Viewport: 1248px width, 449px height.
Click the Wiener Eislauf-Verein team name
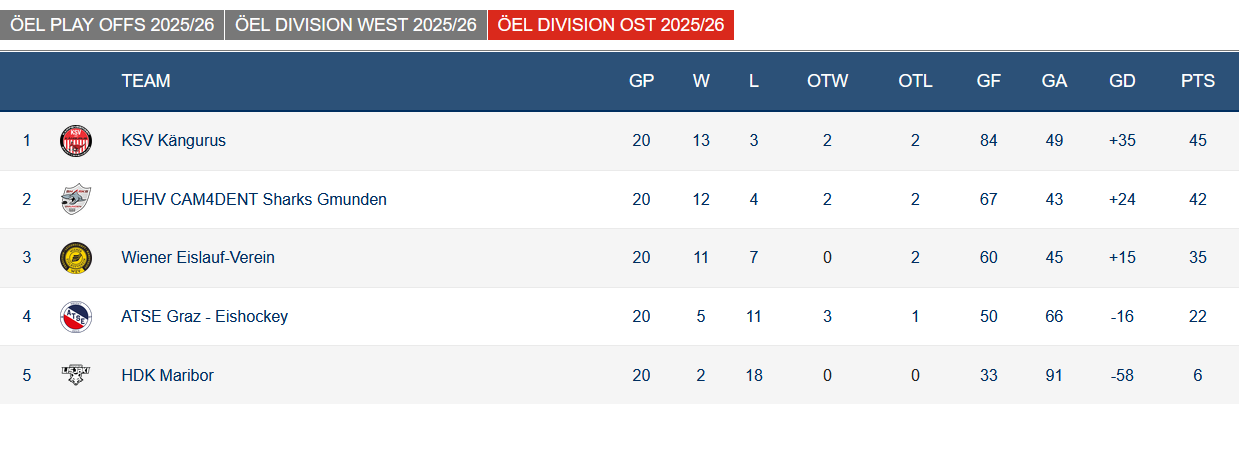tap(198, 258)
